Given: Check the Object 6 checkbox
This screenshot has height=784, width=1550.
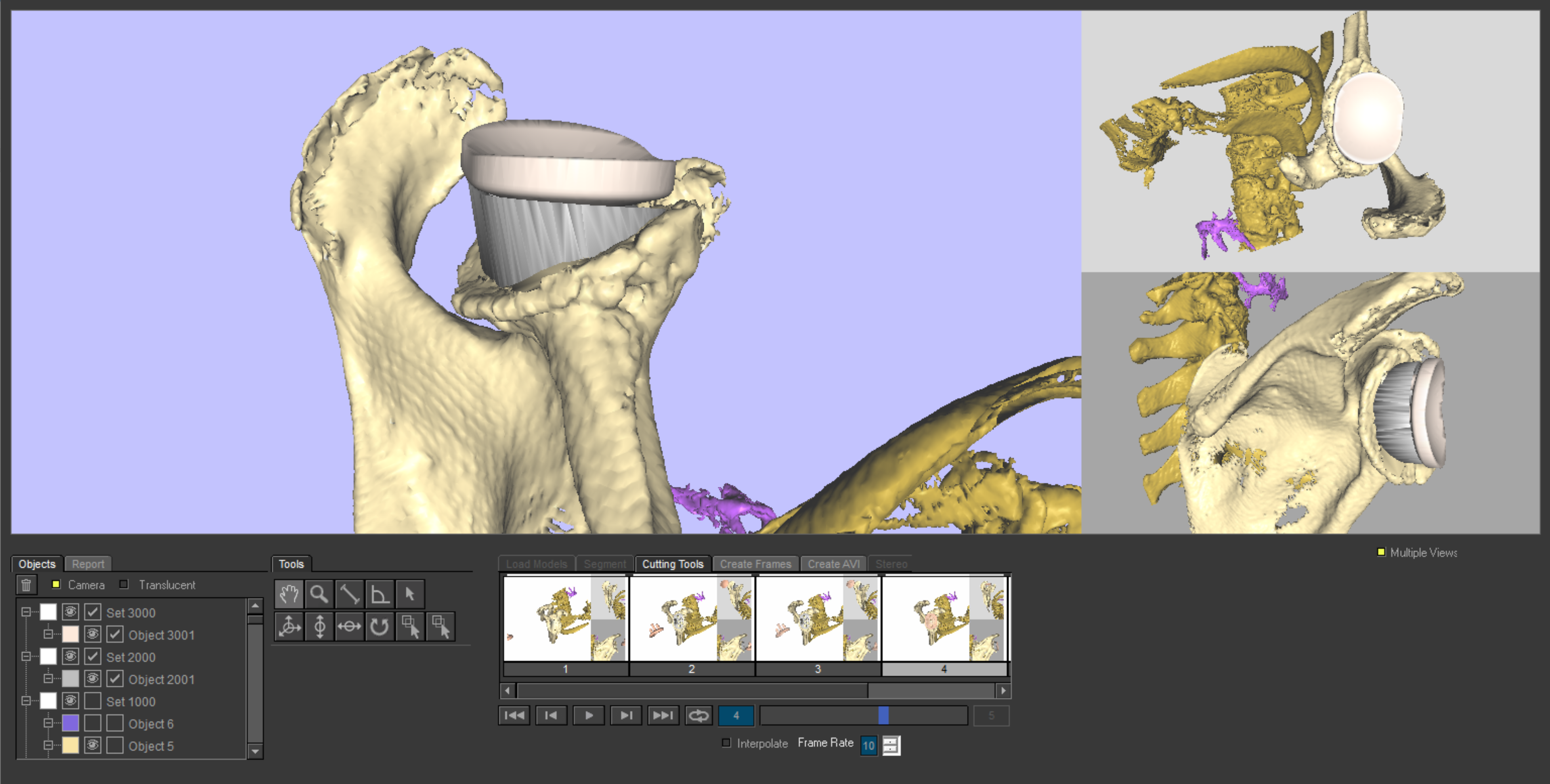Looking at the screenshot, I should 114,723.
